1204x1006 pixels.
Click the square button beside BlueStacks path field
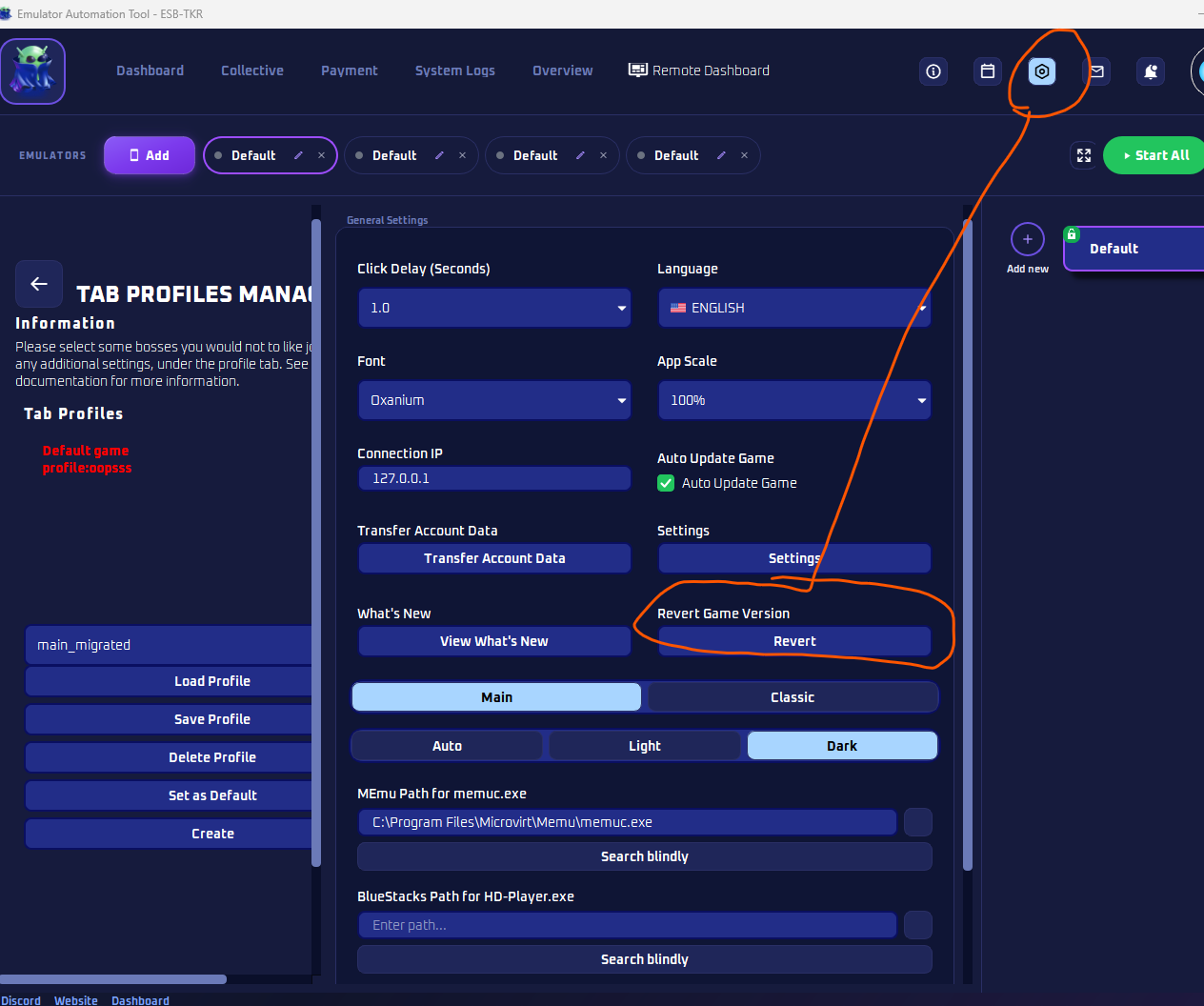point(918,925)
